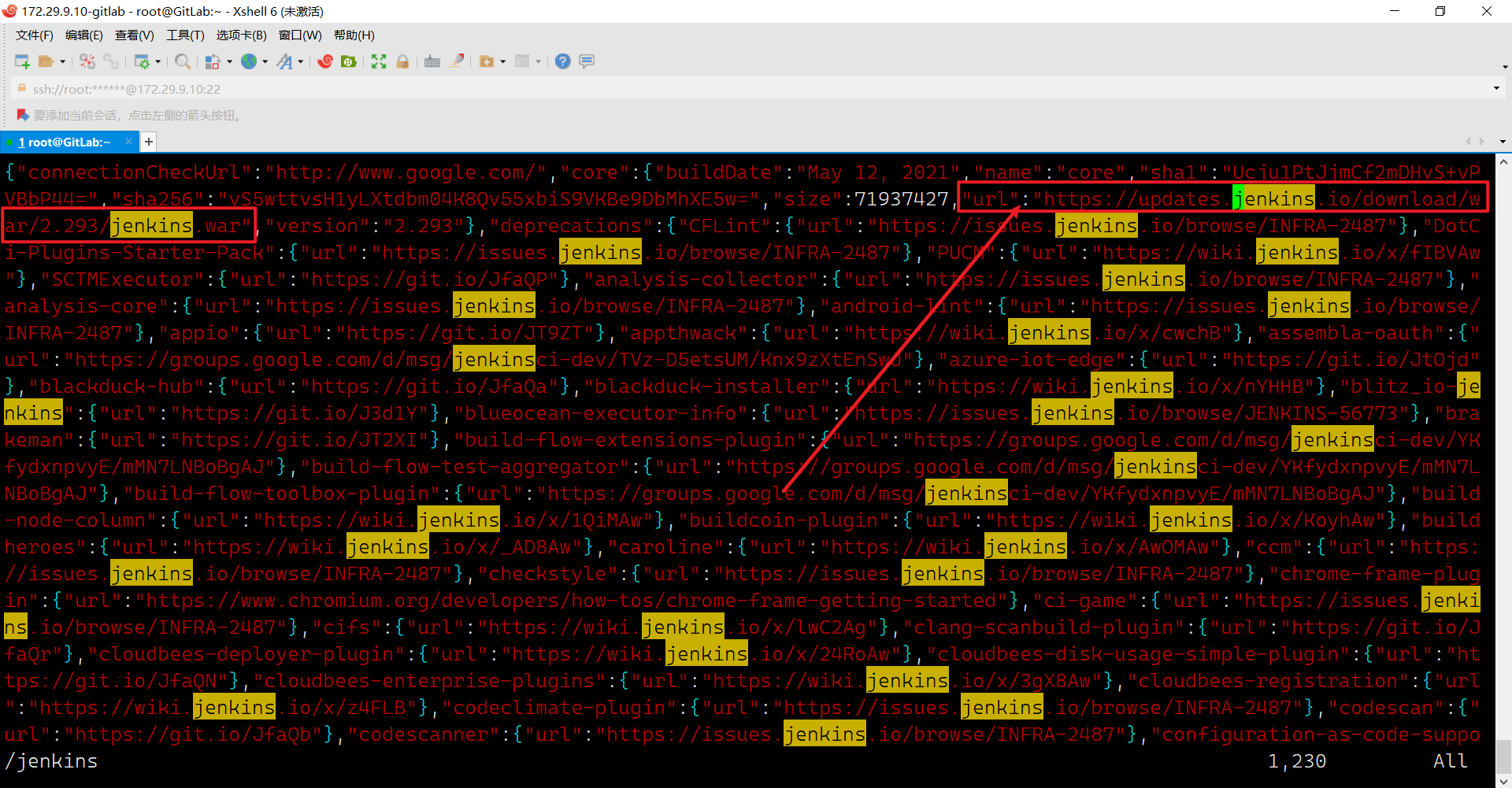Screen dimensions: 1512x788
Task: Launch Xshell red swirl icon
Action: click(x=325, y=61)
